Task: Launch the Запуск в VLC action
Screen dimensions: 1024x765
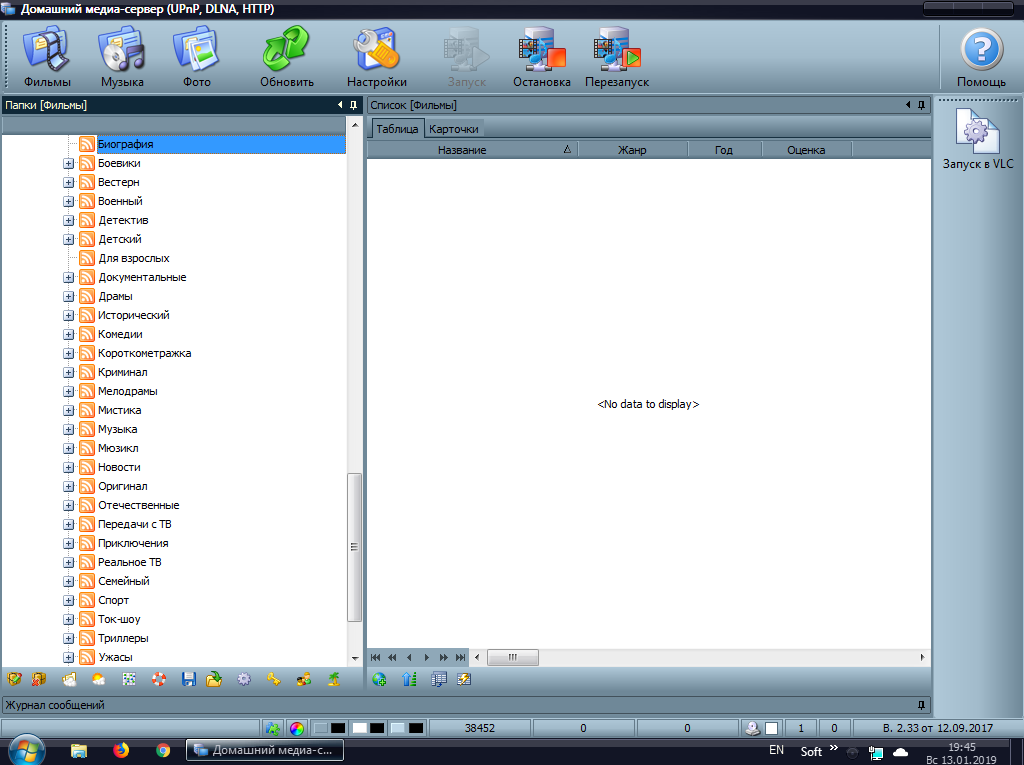Action: [x=977, y=140]
